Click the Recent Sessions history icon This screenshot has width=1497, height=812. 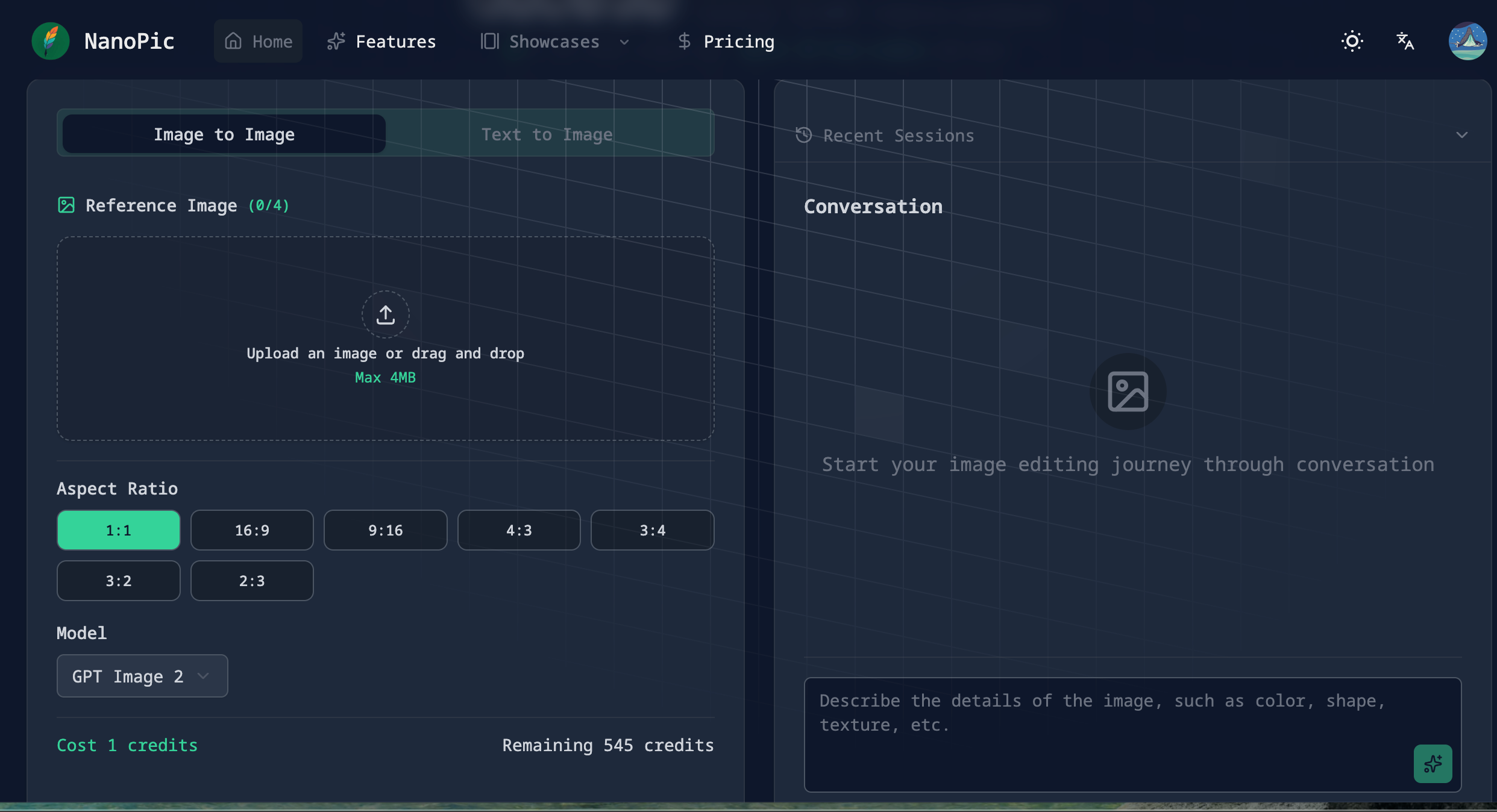coord(804,135)
